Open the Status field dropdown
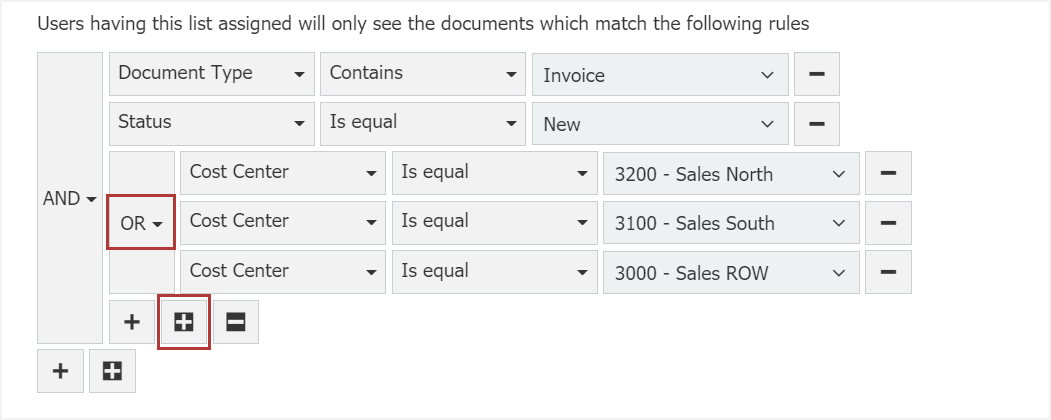The width and height of the screenshot is (1051, 420). (x=212, y=123)
